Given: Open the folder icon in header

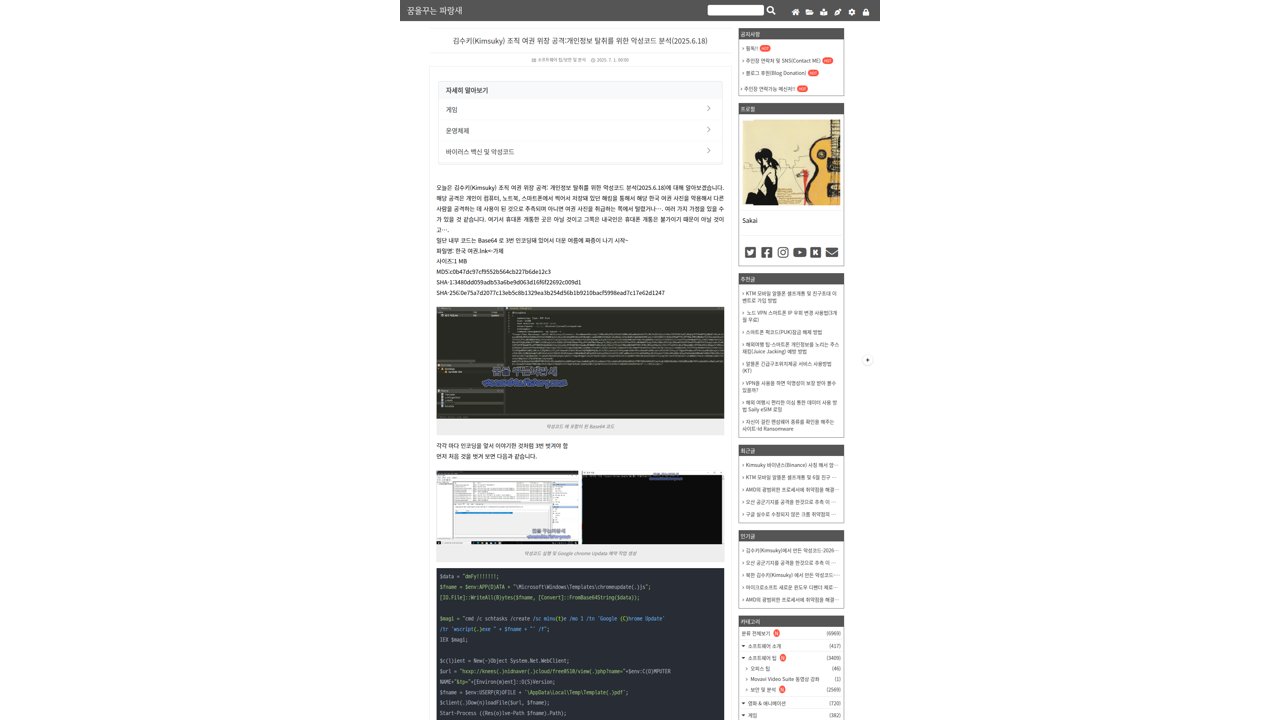Looking at the screenshot, I should [809, 12].
